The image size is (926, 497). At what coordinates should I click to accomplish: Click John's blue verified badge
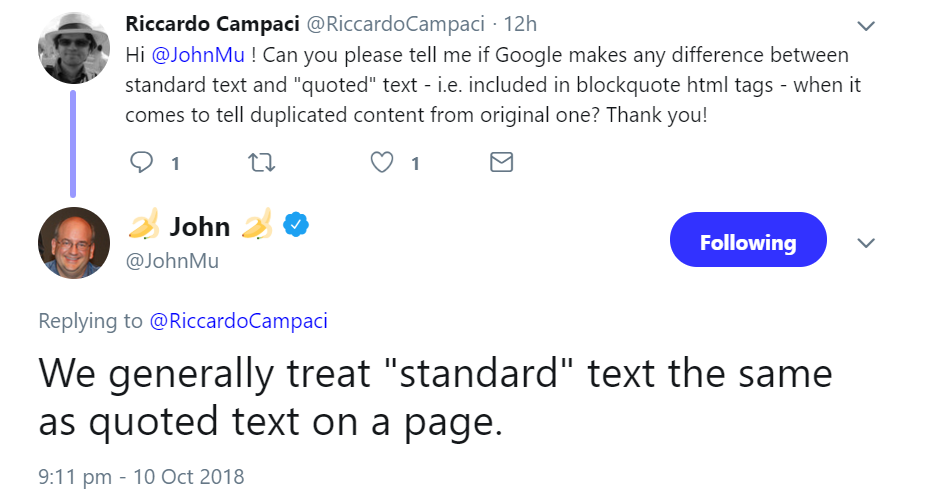click(295, 226)
